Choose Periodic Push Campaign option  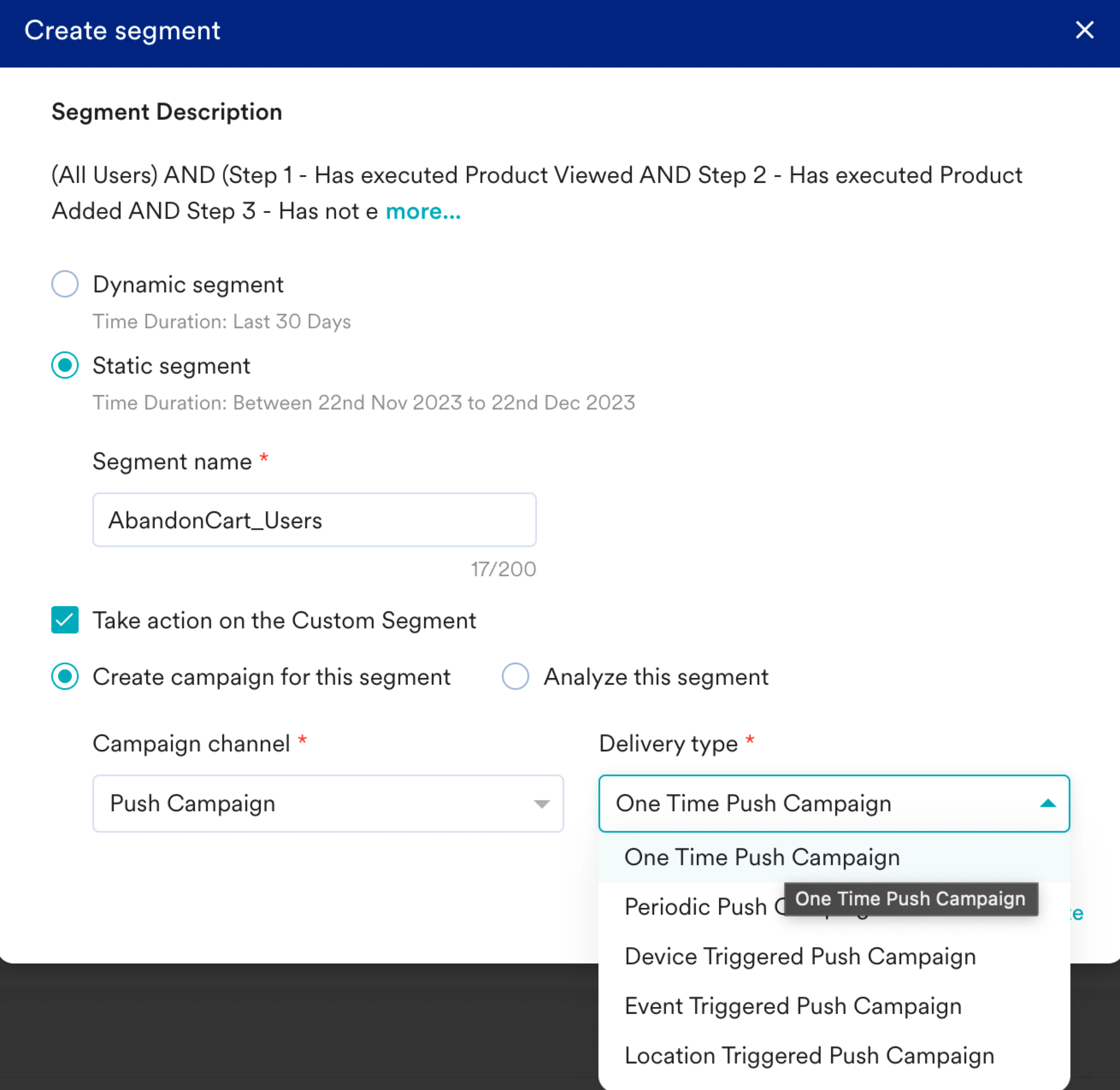(x=696, y=907)
